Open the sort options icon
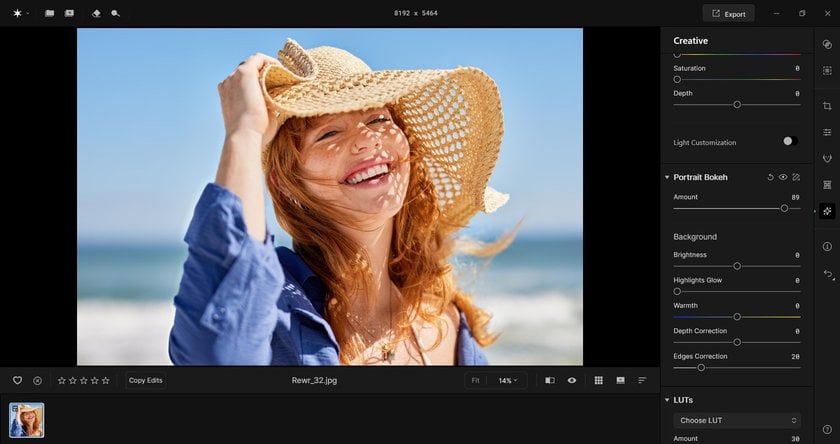Image resolution: width=840 pixels, height=444 pixels. point(642,380)
